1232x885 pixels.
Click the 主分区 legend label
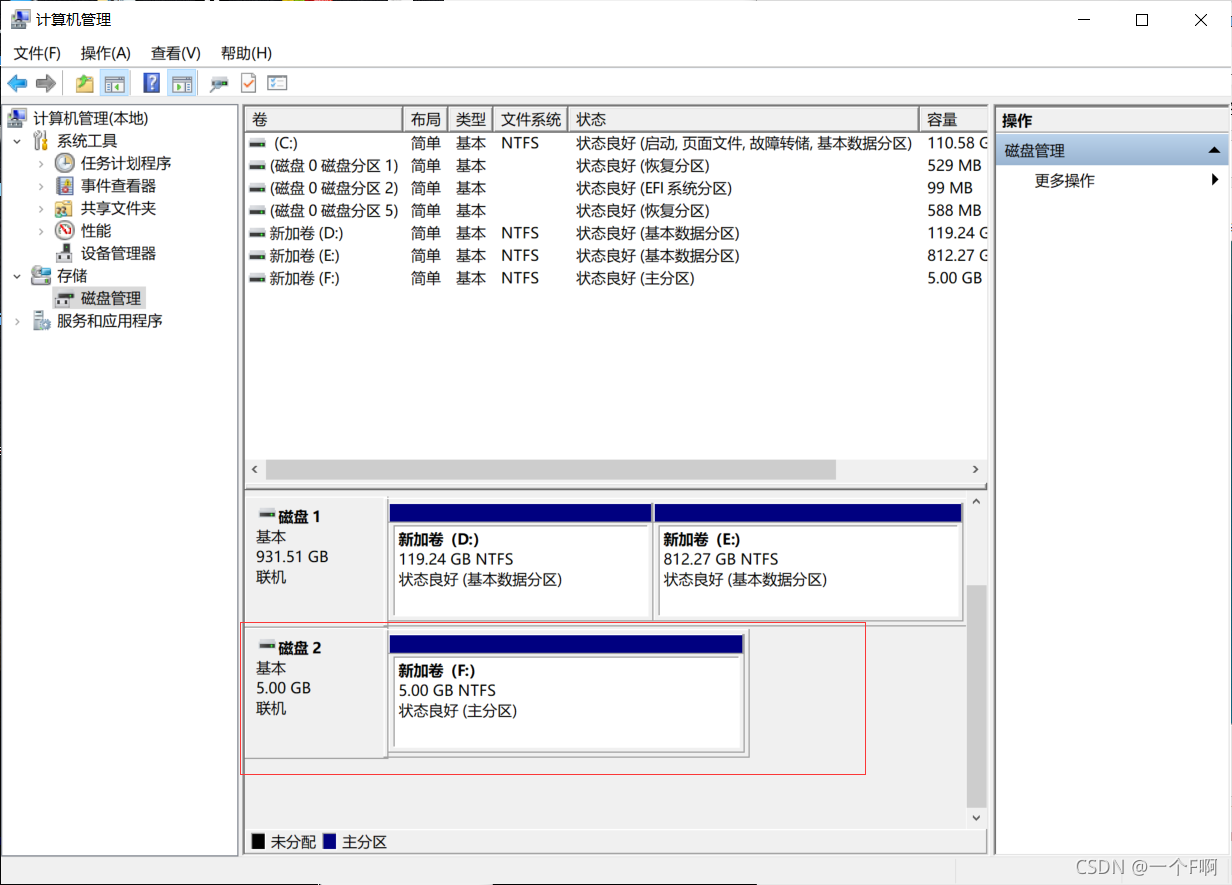pos(364,842)
